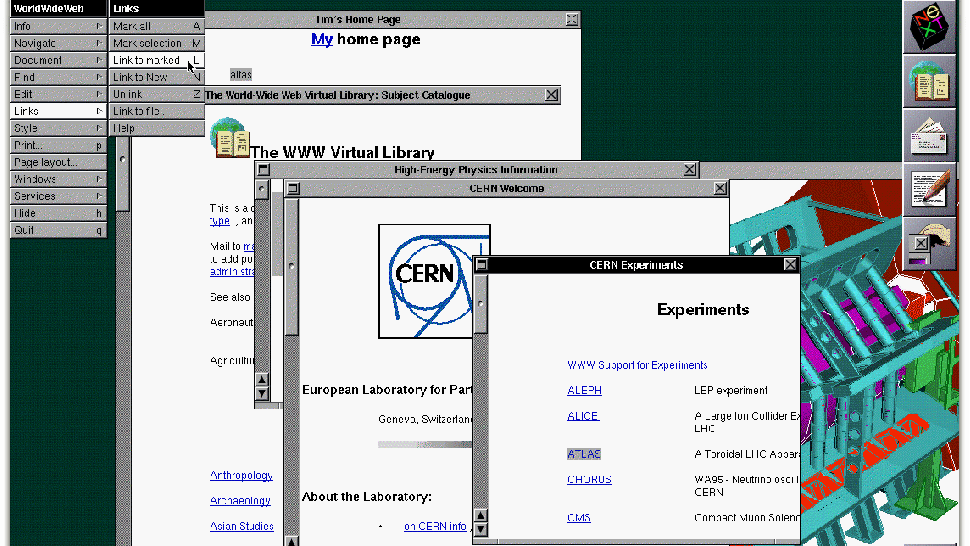970x546 pixels.
Task: Open the on CERN info link
Action: [435, 526]
